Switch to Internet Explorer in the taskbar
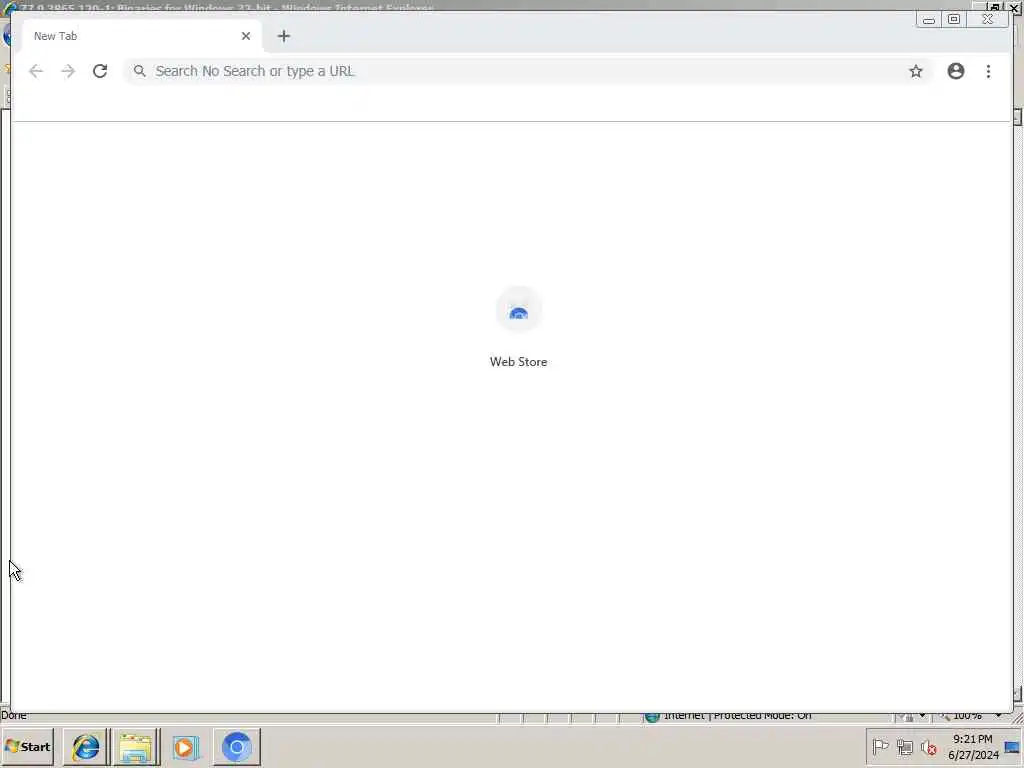 coord(86,746)
